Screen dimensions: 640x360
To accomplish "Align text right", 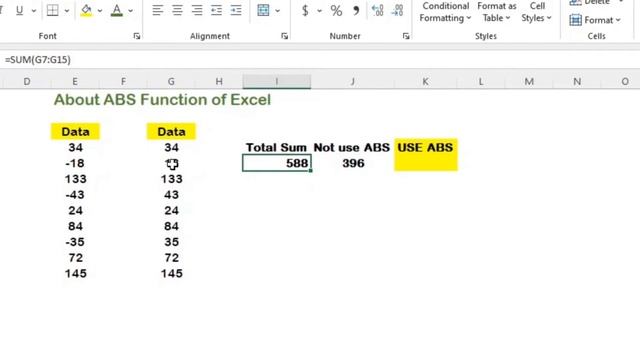I will coord(197,10).
